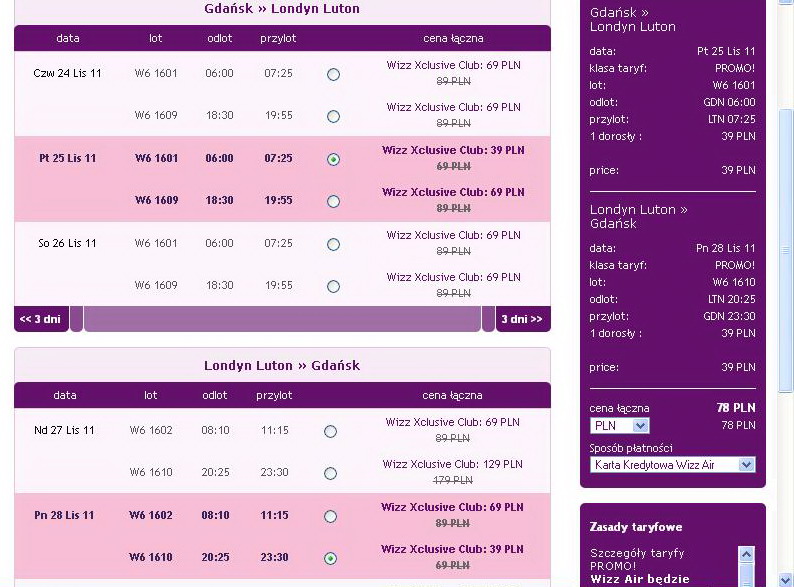Expand Sposób płatności payment method dropdown

click(x=672, y=464)
